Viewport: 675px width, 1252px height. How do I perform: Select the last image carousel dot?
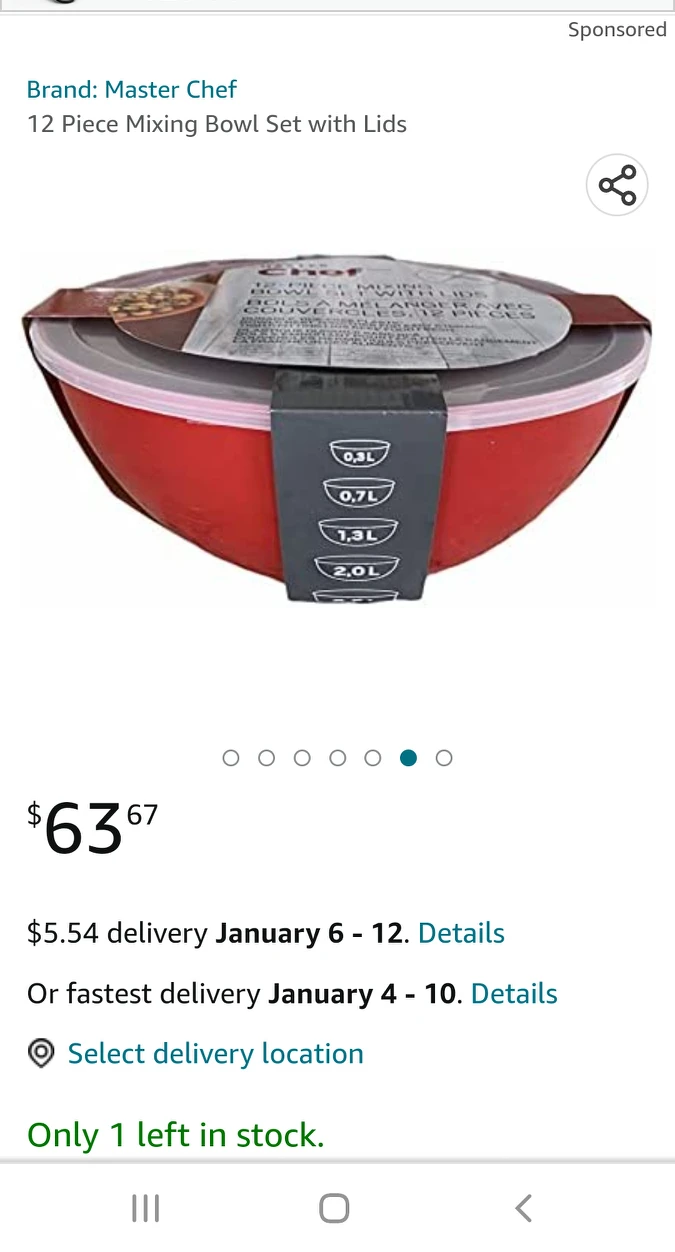tap(444, 758)
